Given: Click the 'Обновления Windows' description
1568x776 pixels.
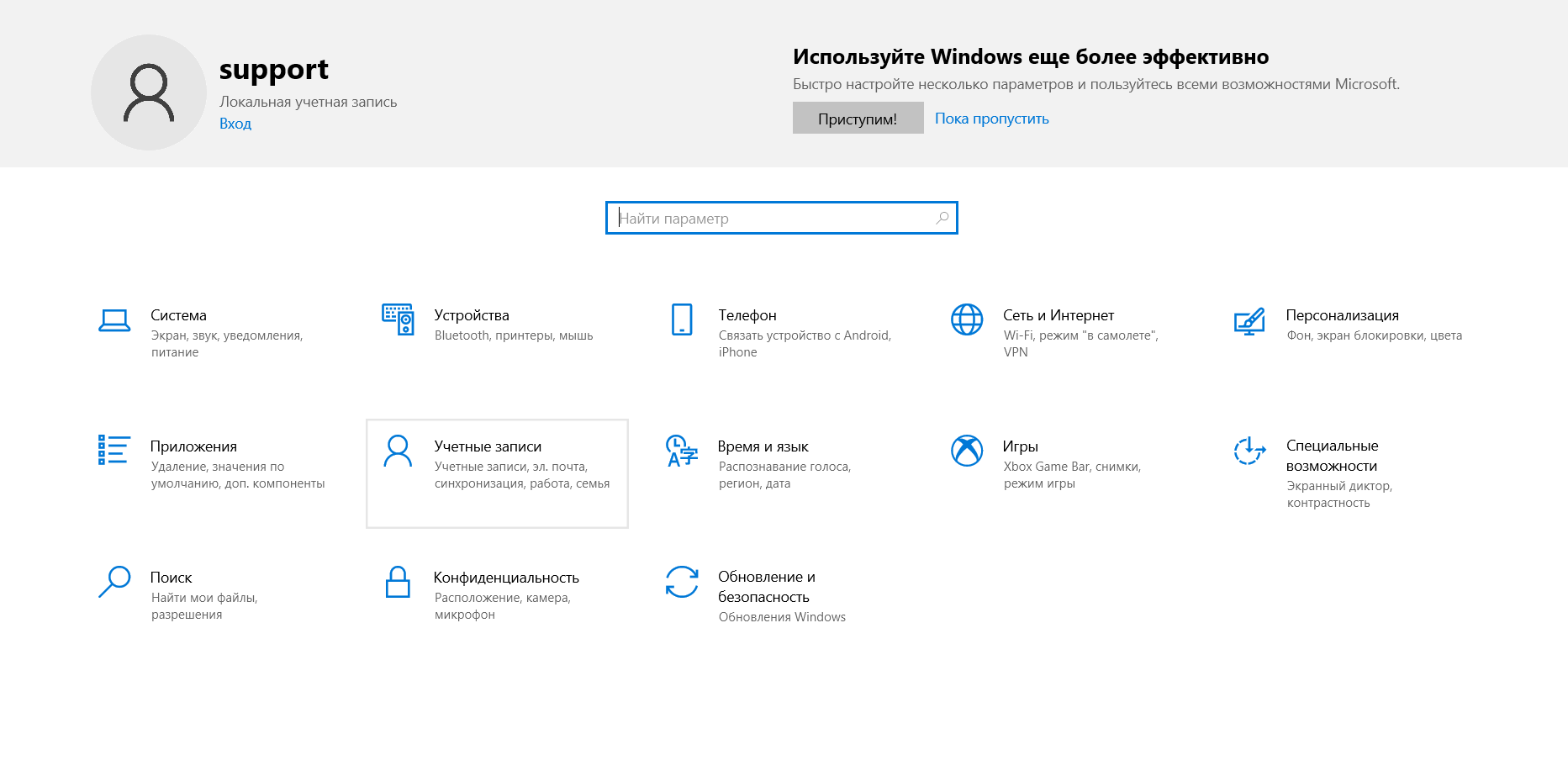Looking at the screenshot, I should tap(782, 617).
